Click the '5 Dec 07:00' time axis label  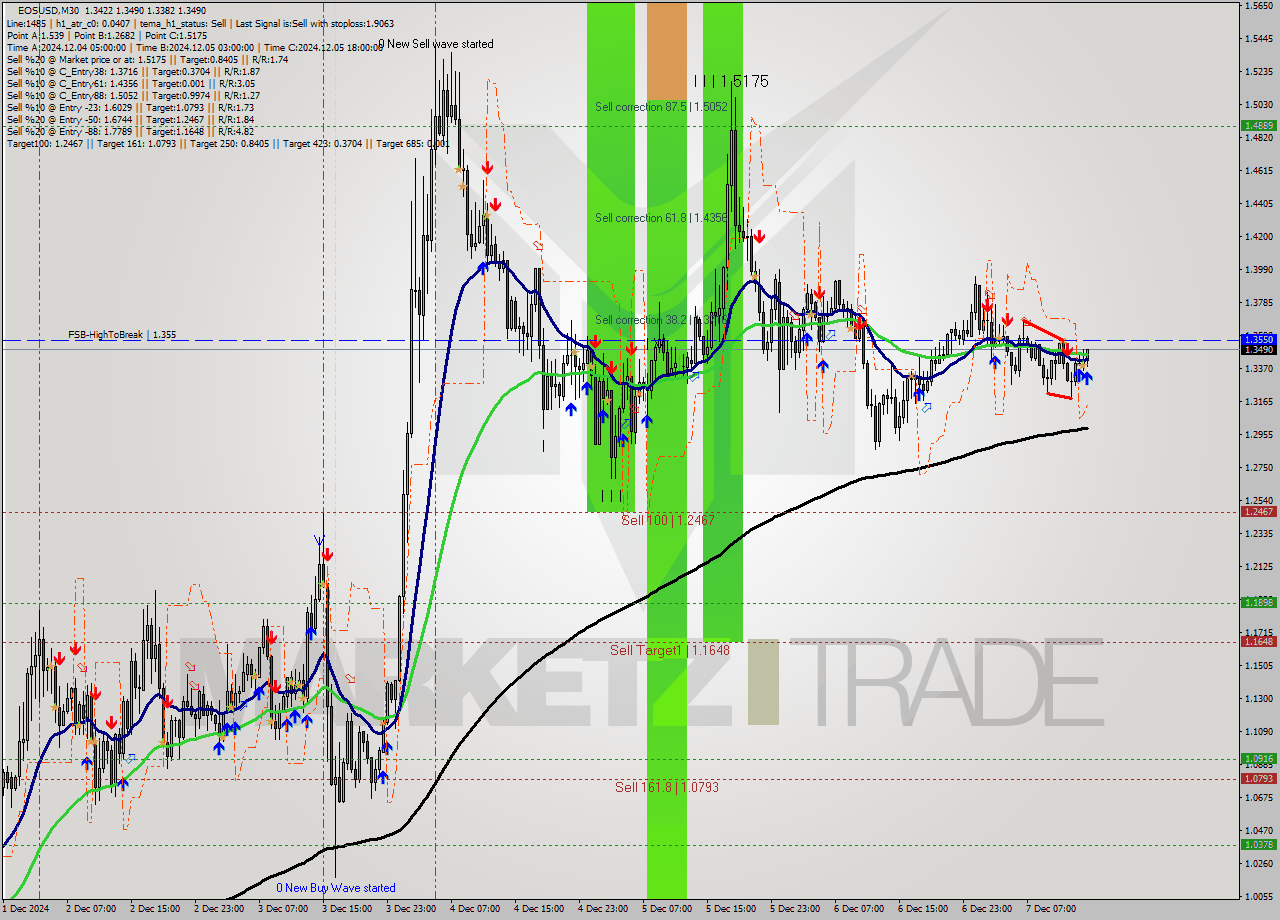(668, 909)
